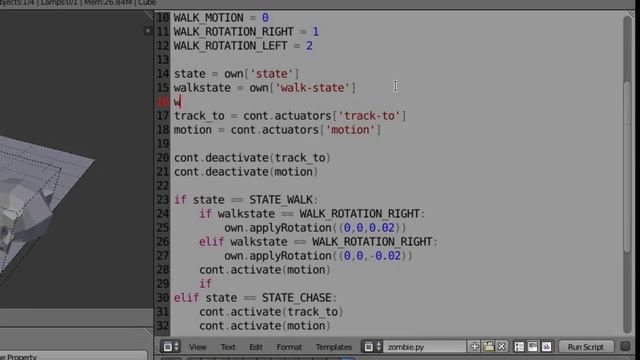
Task: Click 'WALK_MOTION = 0' line
Action: [x=221, y=18]
